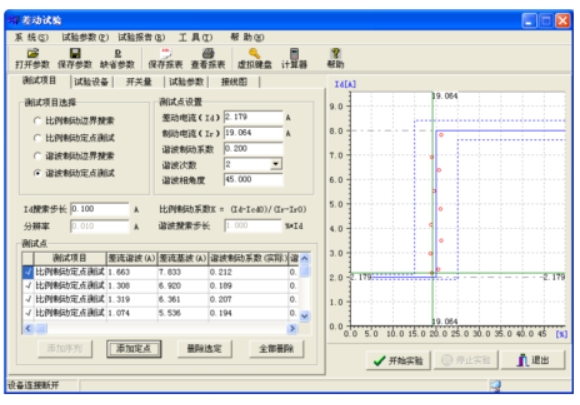
Task: Click the 谐波制动系数(实际) column header
Action: click(248, 258)
